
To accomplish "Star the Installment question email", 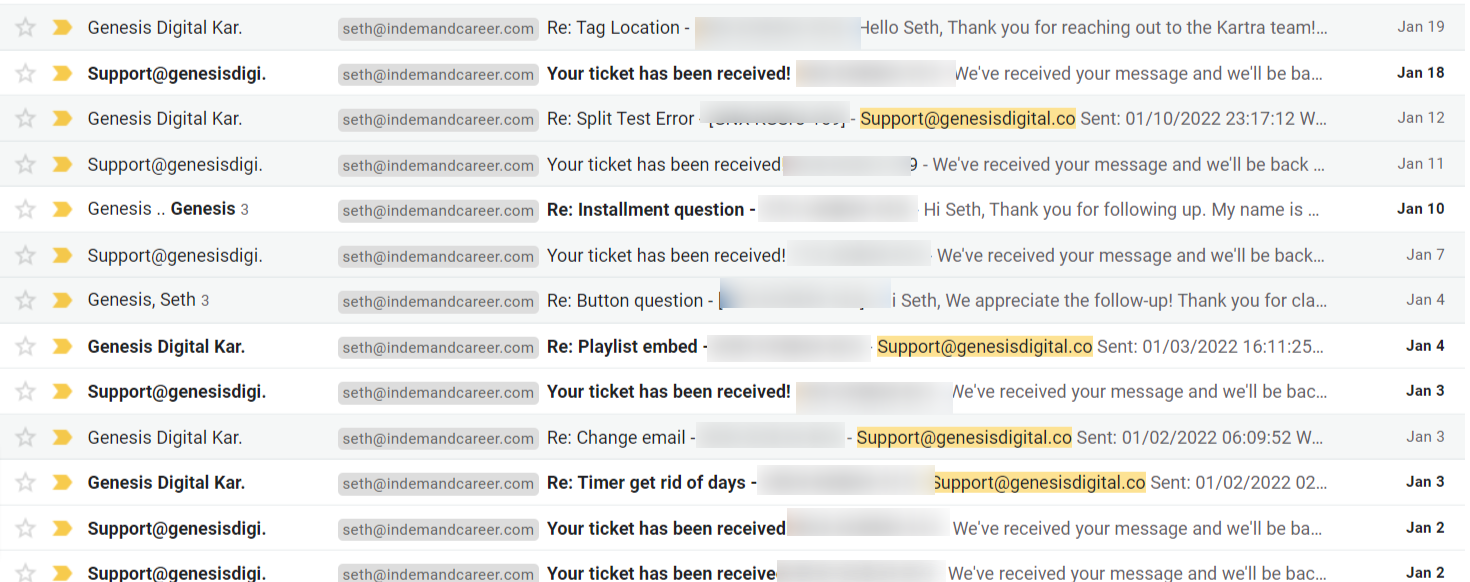I will [x=26, y=210].
